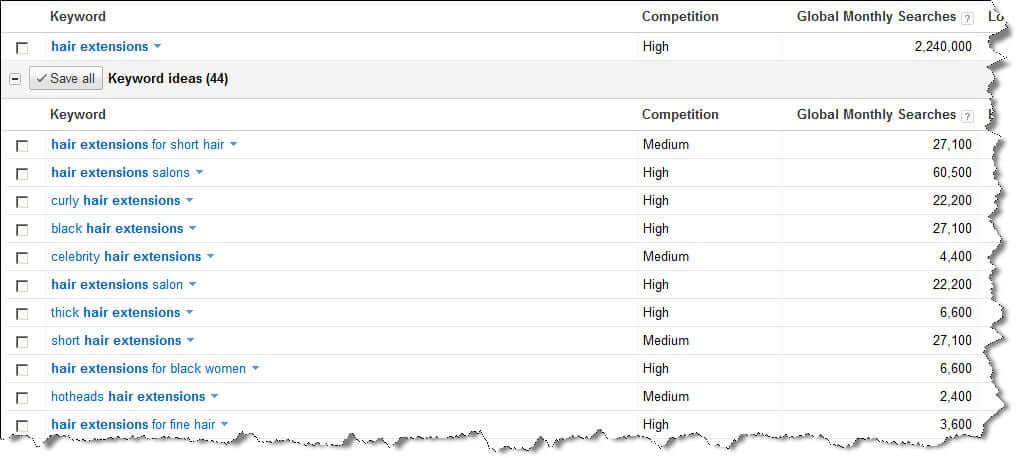Sort by the top Competition column header
Viewport: 1017px width, 458px height.
pyautogui.click(x=679, y=17)
